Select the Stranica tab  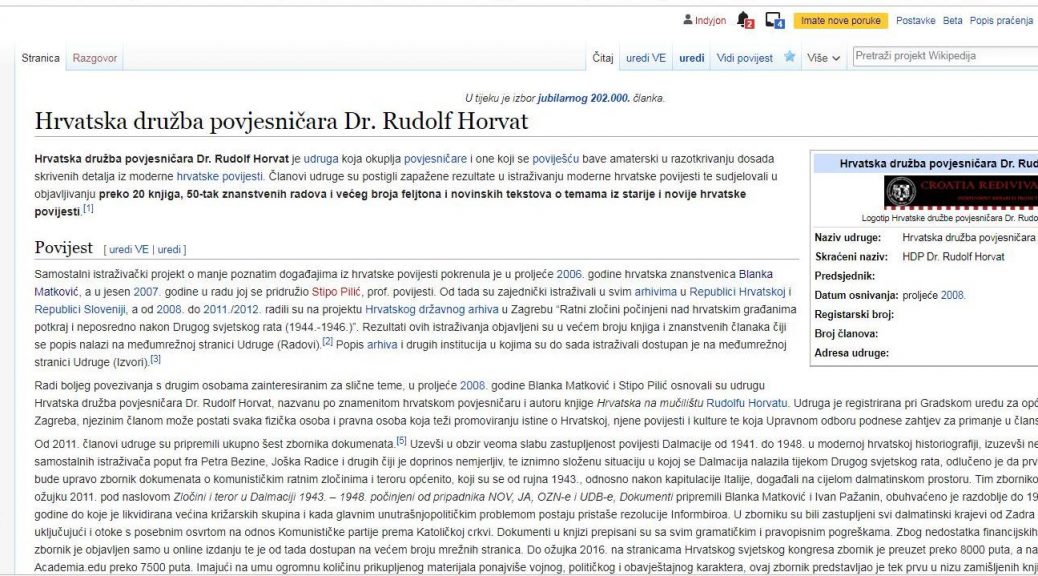[41, 58]
